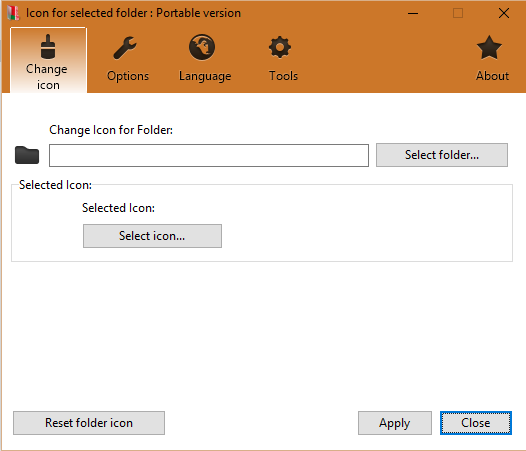526x451 pixels.
Task: Open the About tab label
Action: (492, 76)
